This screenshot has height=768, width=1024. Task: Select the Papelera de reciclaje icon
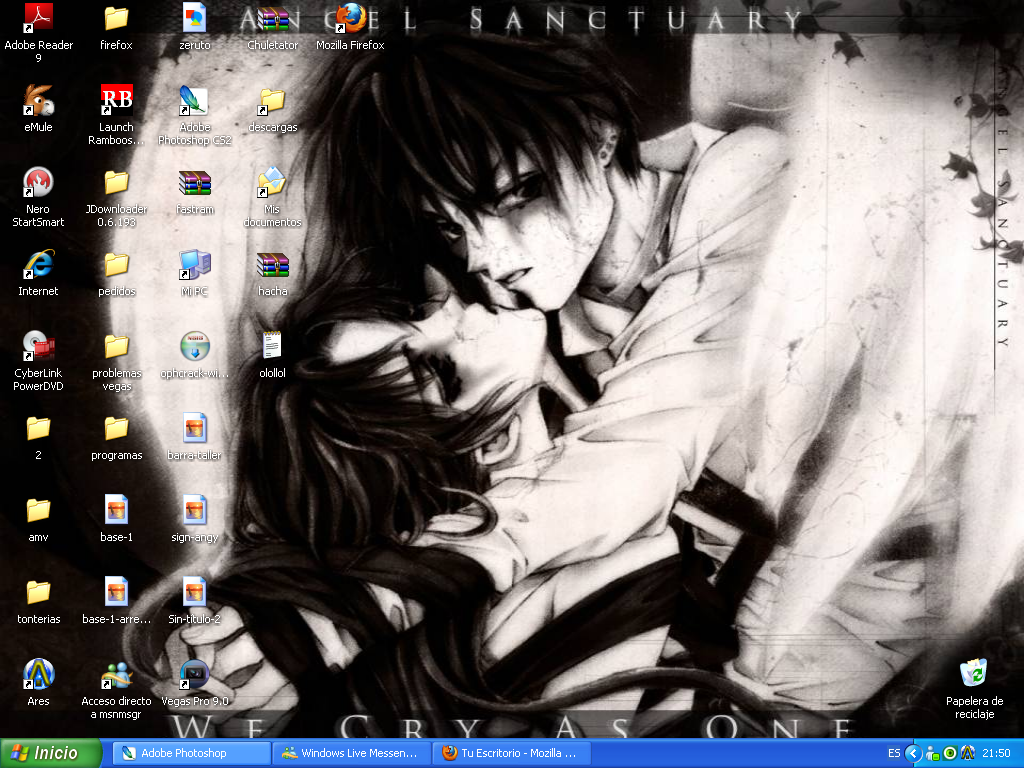click(974, 675)
